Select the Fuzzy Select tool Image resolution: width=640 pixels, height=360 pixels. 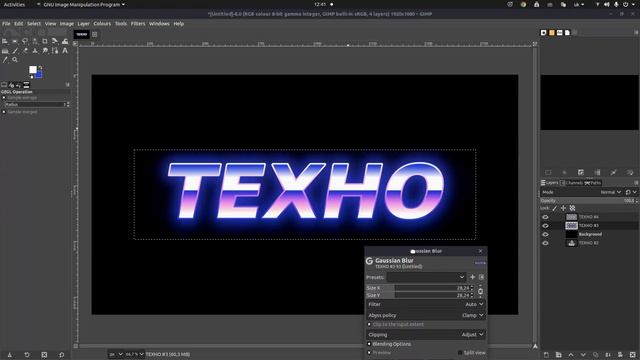pos(35,41)
